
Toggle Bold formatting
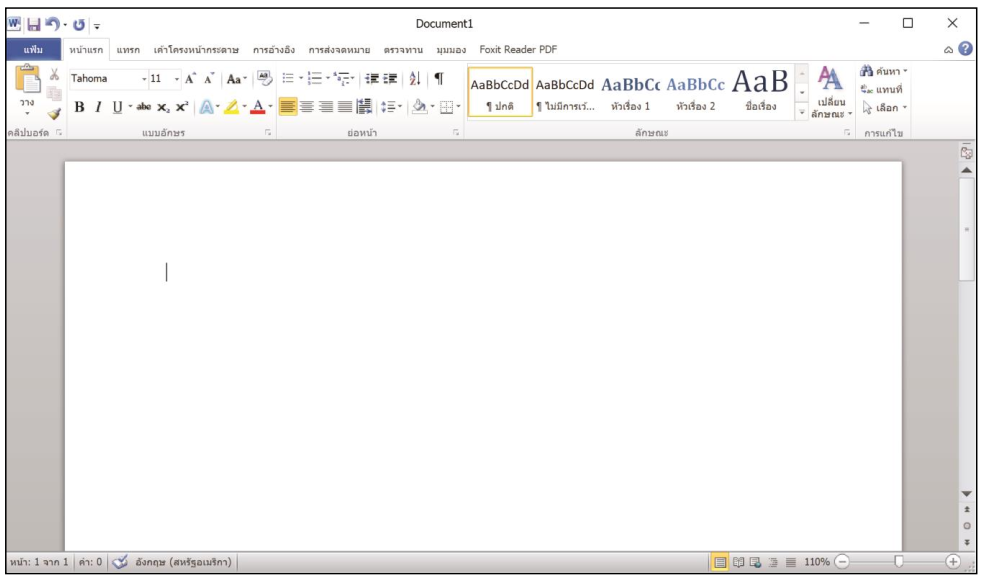point(80,107)
